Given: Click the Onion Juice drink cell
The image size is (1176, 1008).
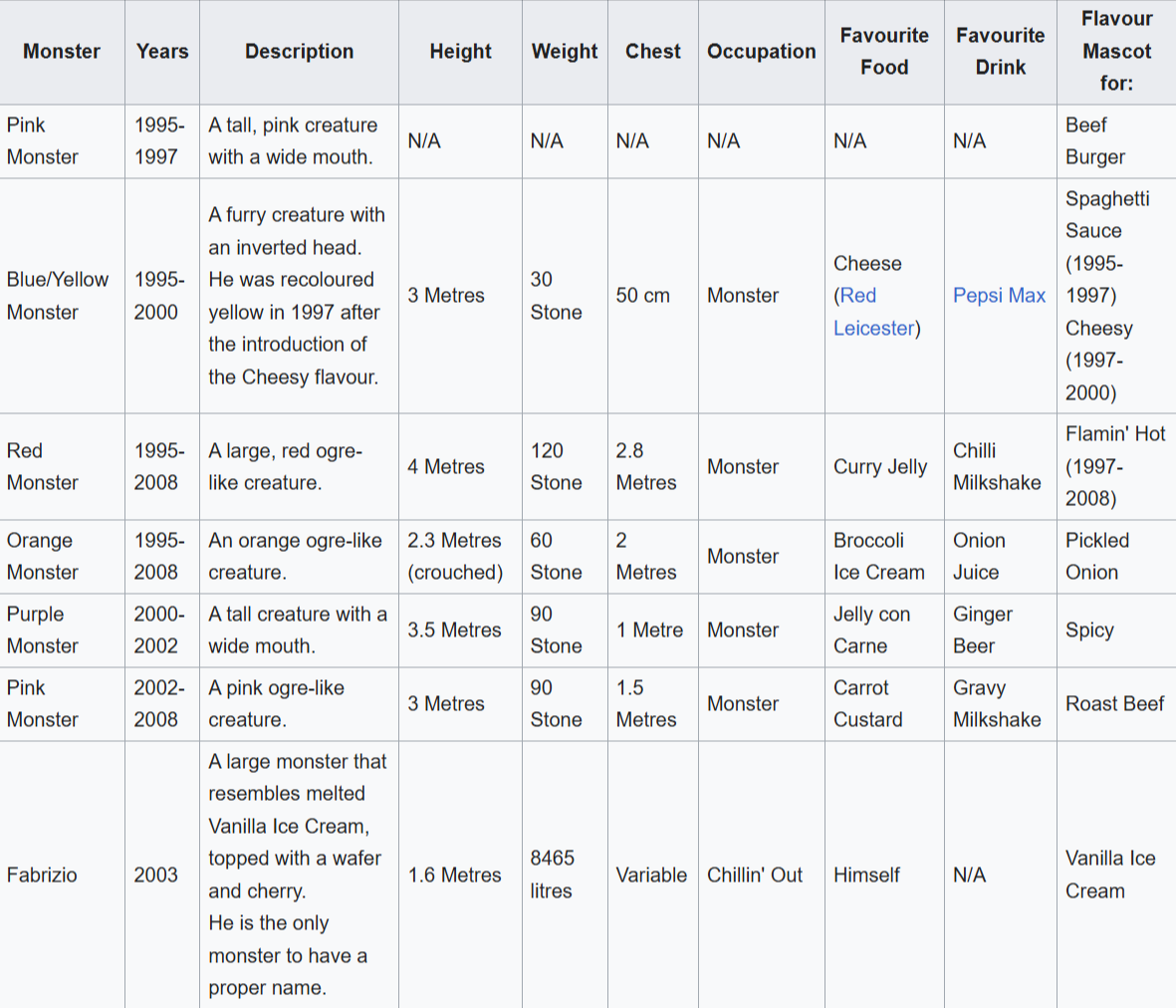Looking at the screenshot, I should 1001,557.
